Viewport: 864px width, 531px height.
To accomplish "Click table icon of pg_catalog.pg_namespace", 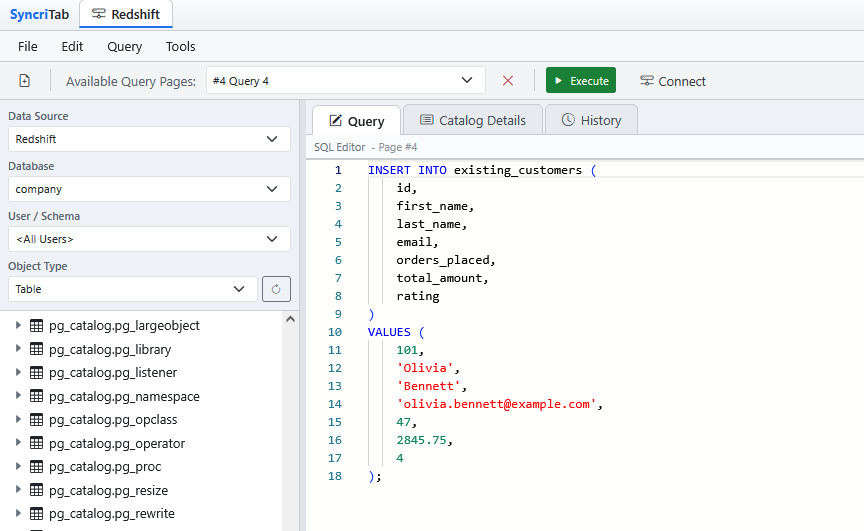I will 36,396.
